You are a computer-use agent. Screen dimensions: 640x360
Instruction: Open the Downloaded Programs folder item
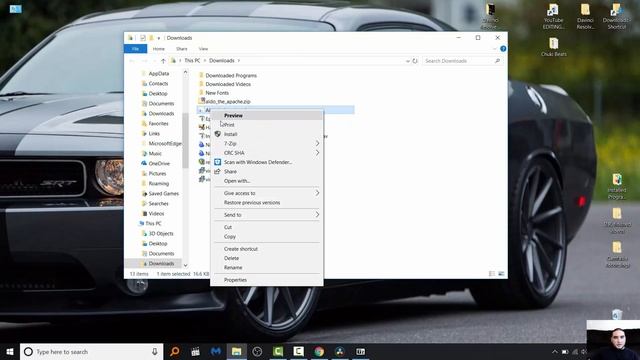point(231,76)
